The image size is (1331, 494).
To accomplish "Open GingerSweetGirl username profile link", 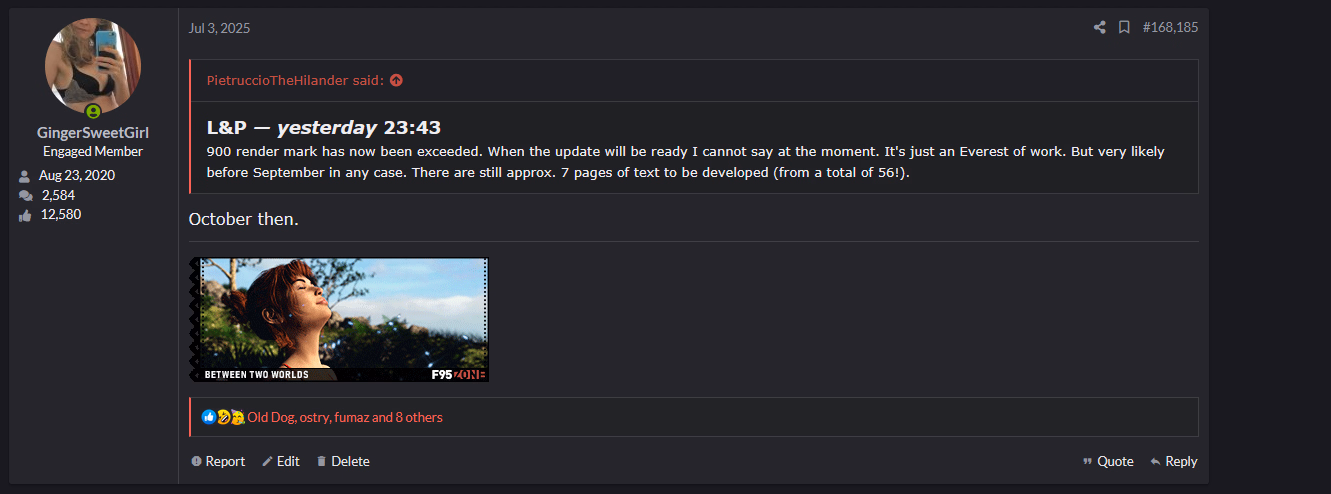I will coord(93,133).
